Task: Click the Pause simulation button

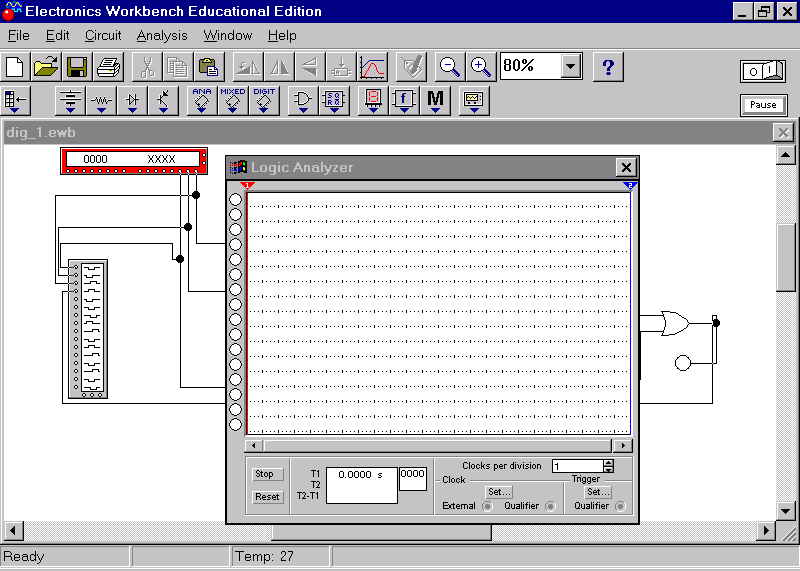Action: (x=763, y=105)
